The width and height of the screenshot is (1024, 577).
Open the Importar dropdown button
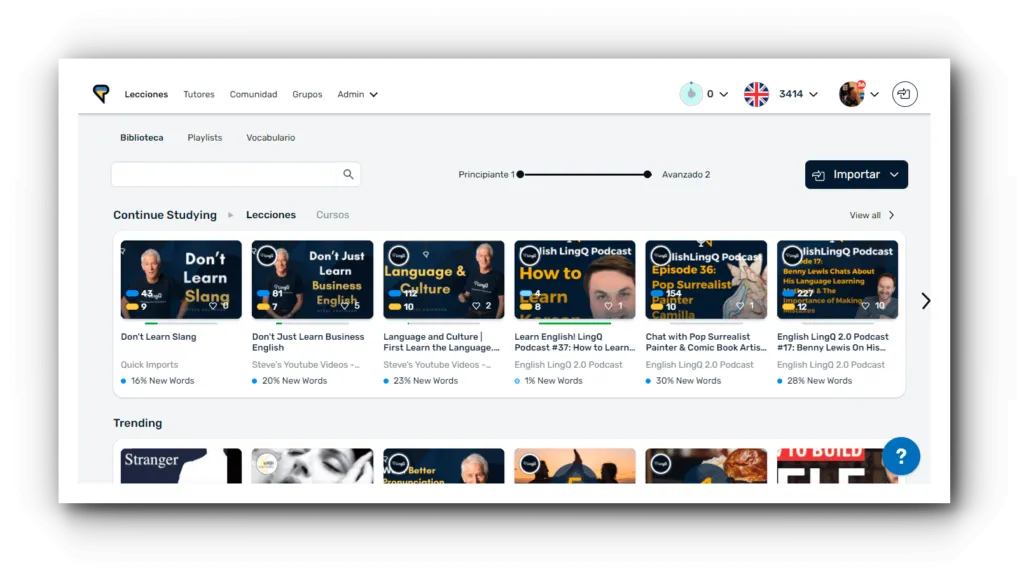click(856, 175)
